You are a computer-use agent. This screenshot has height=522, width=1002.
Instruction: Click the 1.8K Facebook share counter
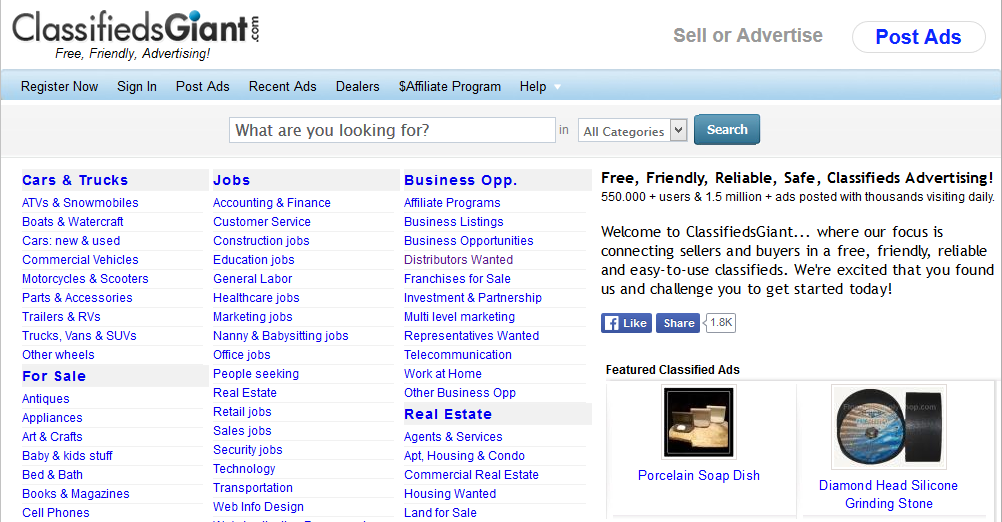(720, 323)
